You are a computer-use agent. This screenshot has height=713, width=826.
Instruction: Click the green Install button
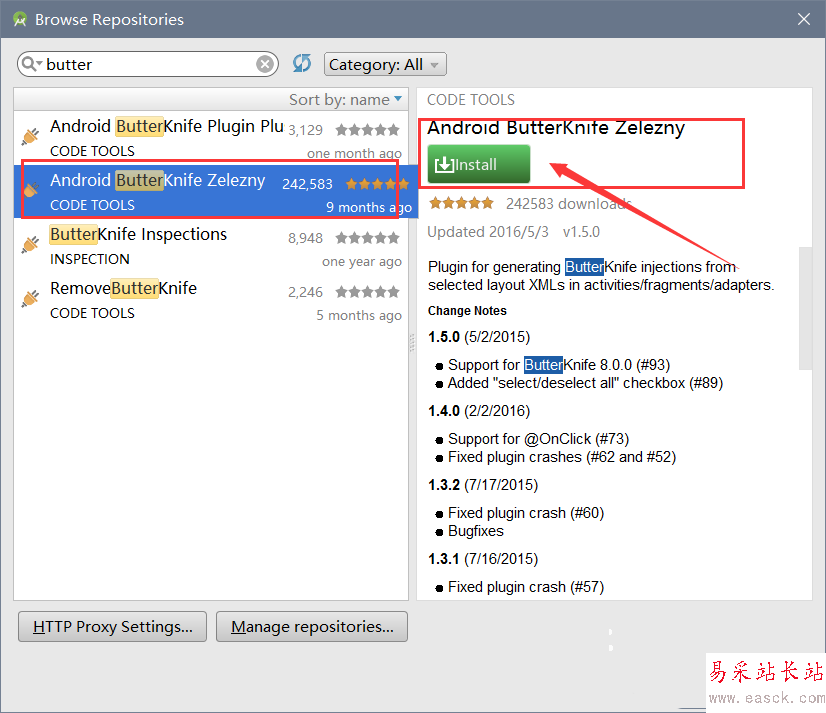[478, 164]
